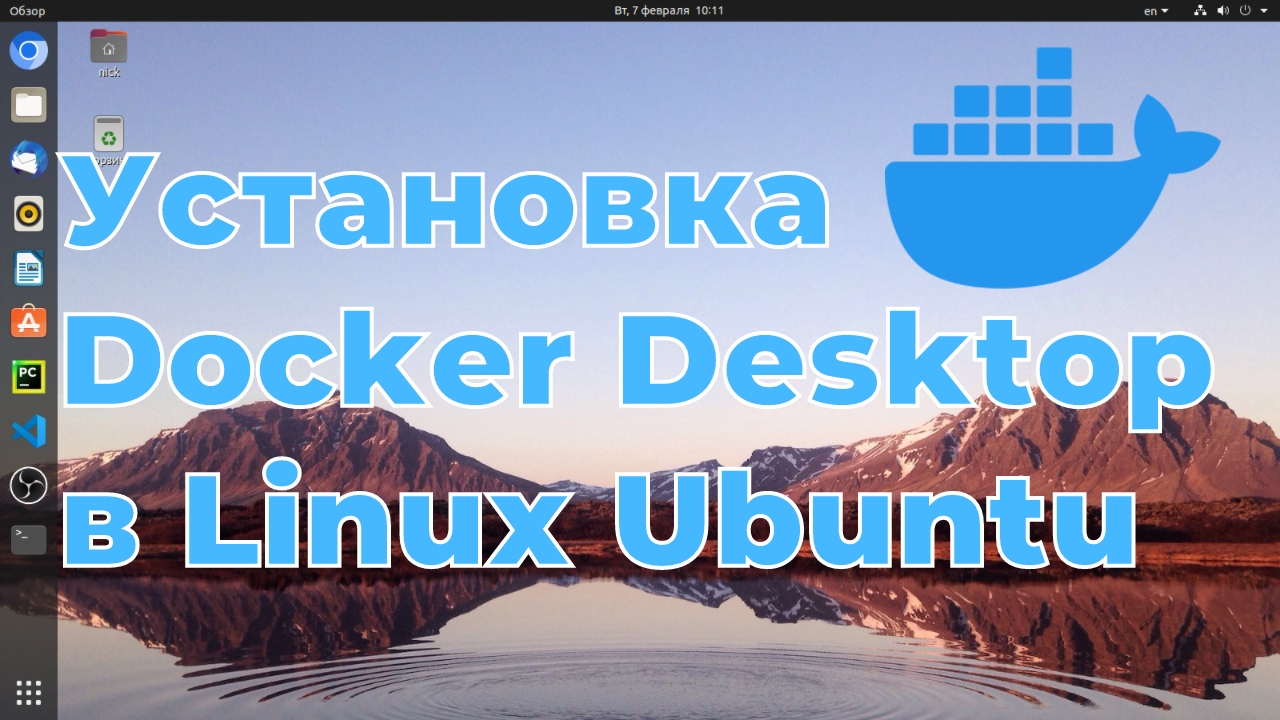Screen dimensions: 1280x720
Task: Click the network status icon in the top bar
Action: (1200, 10)
